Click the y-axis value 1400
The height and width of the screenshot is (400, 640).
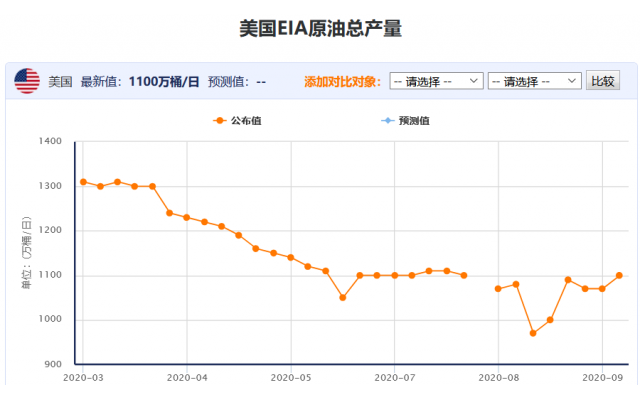[50, 141]
